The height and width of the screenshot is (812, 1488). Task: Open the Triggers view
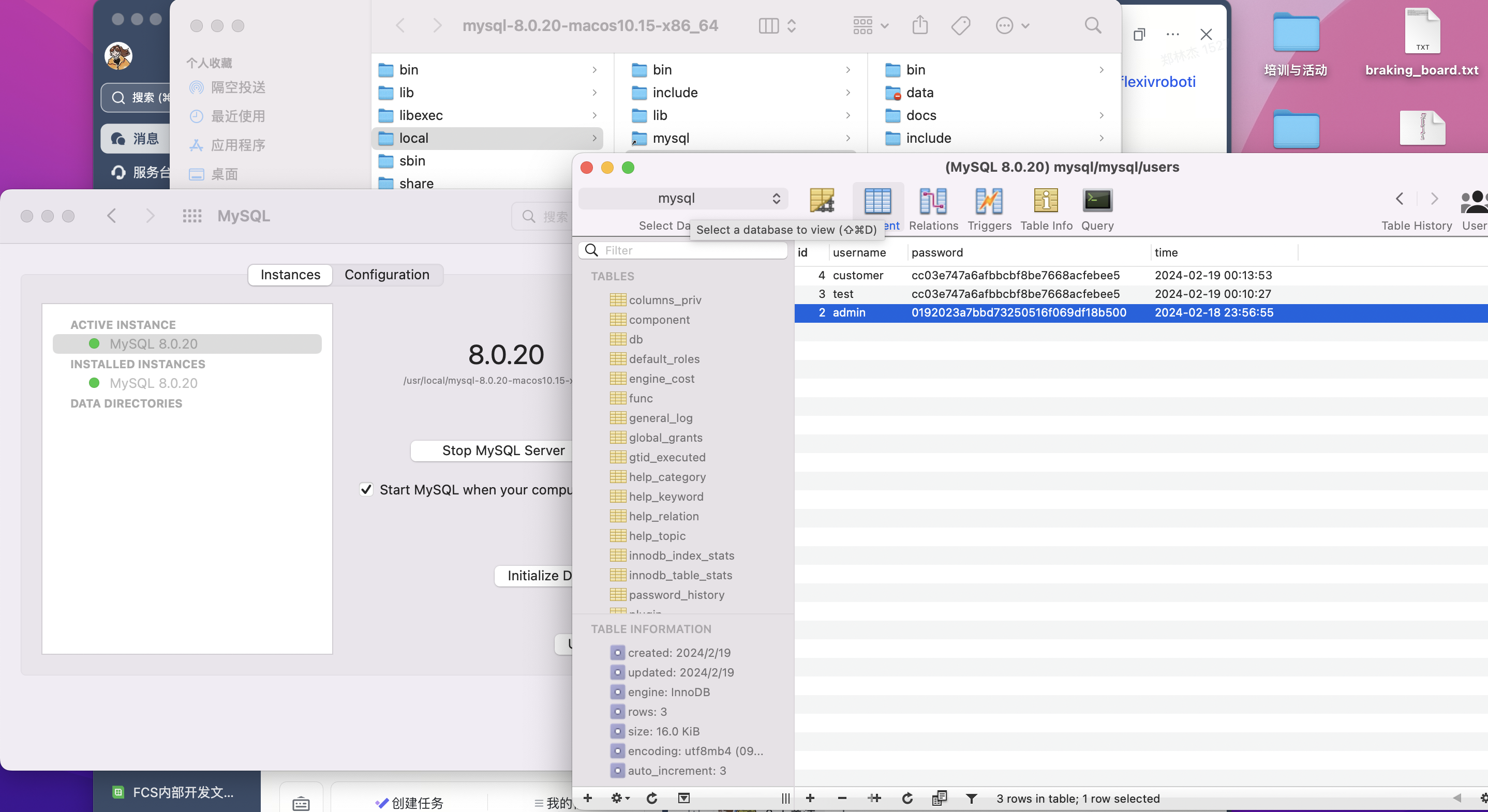click(989, 208)
